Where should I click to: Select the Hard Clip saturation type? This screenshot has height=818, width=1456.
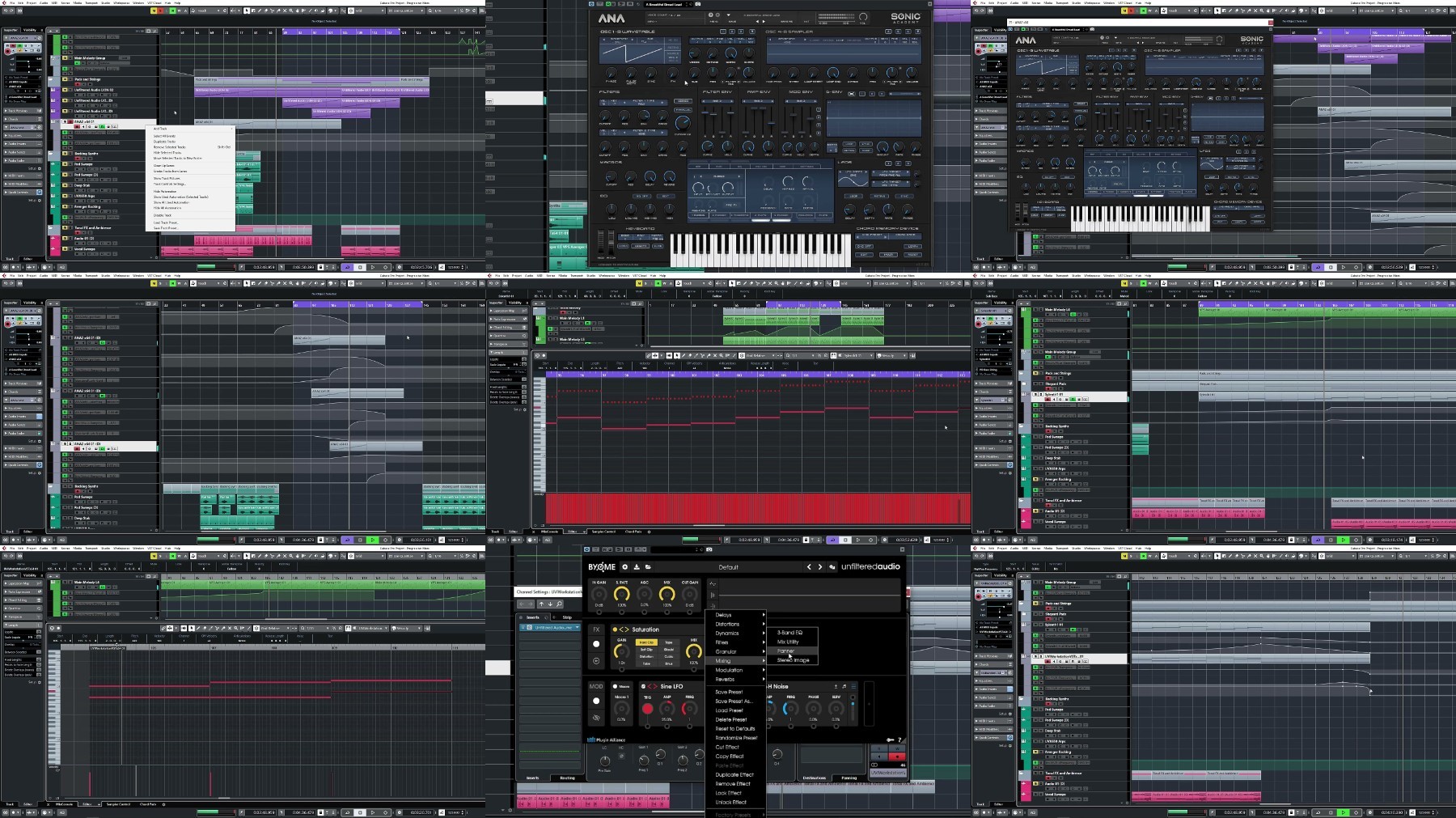(646, 642)
